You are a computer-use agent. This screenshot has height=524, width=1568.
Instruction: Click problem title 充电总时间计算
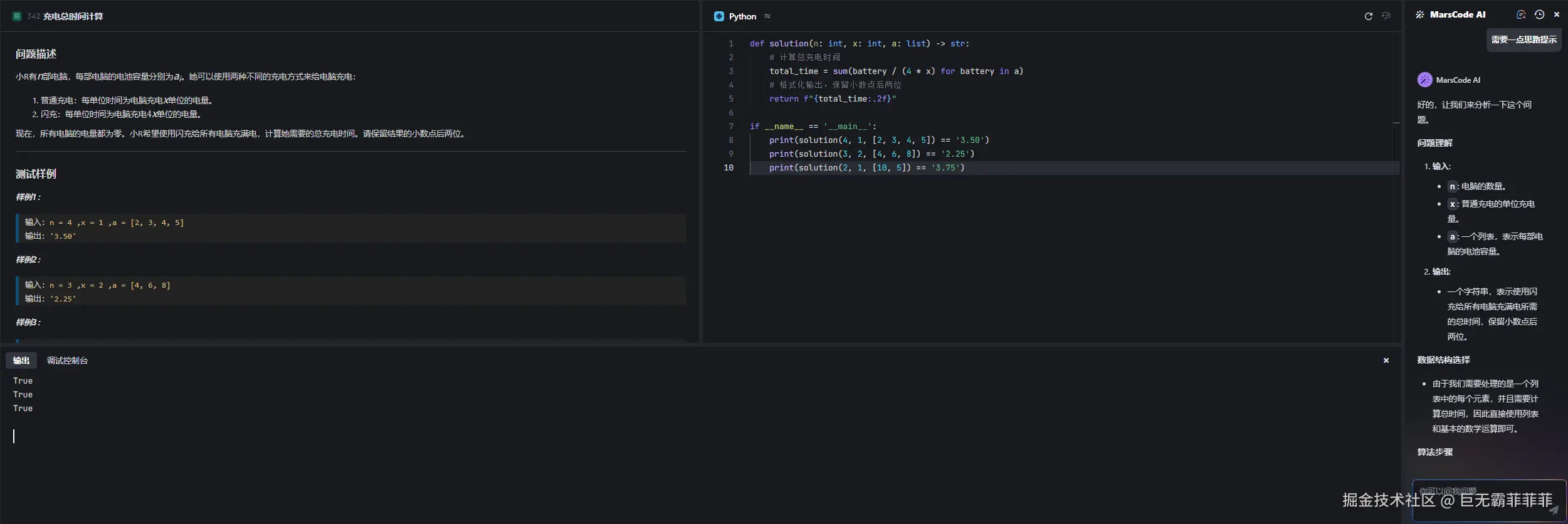(73, 16)
